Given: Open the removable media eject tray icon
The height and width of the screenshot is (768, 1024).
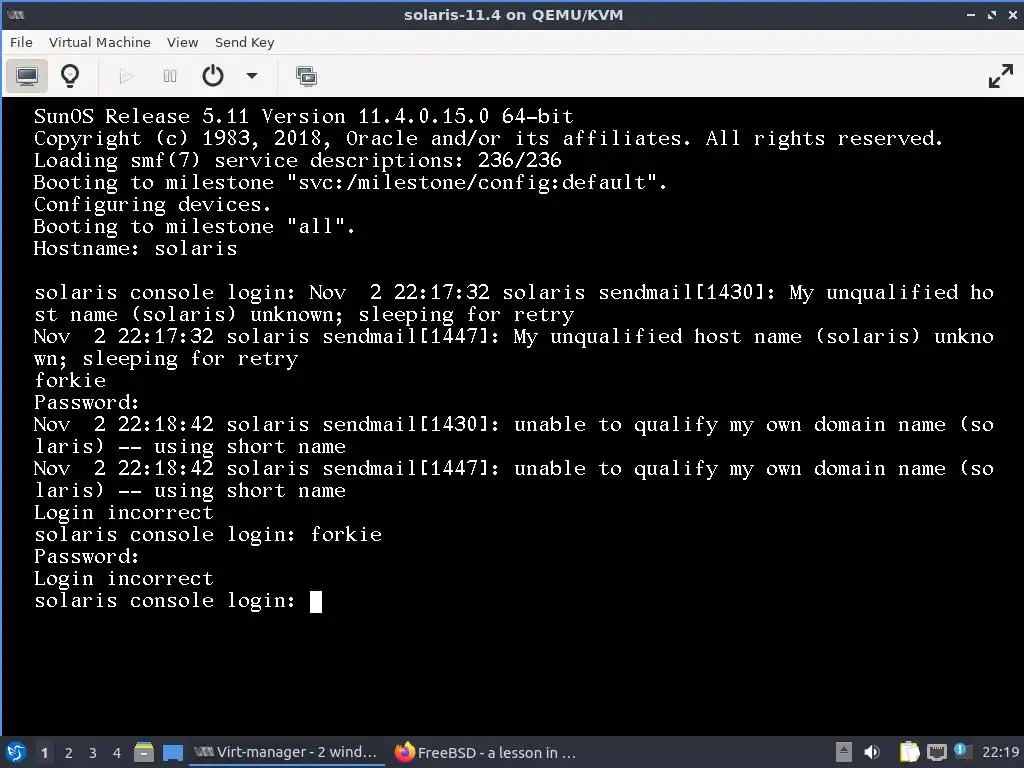Looking at the screenshot, I should point(844,752).
